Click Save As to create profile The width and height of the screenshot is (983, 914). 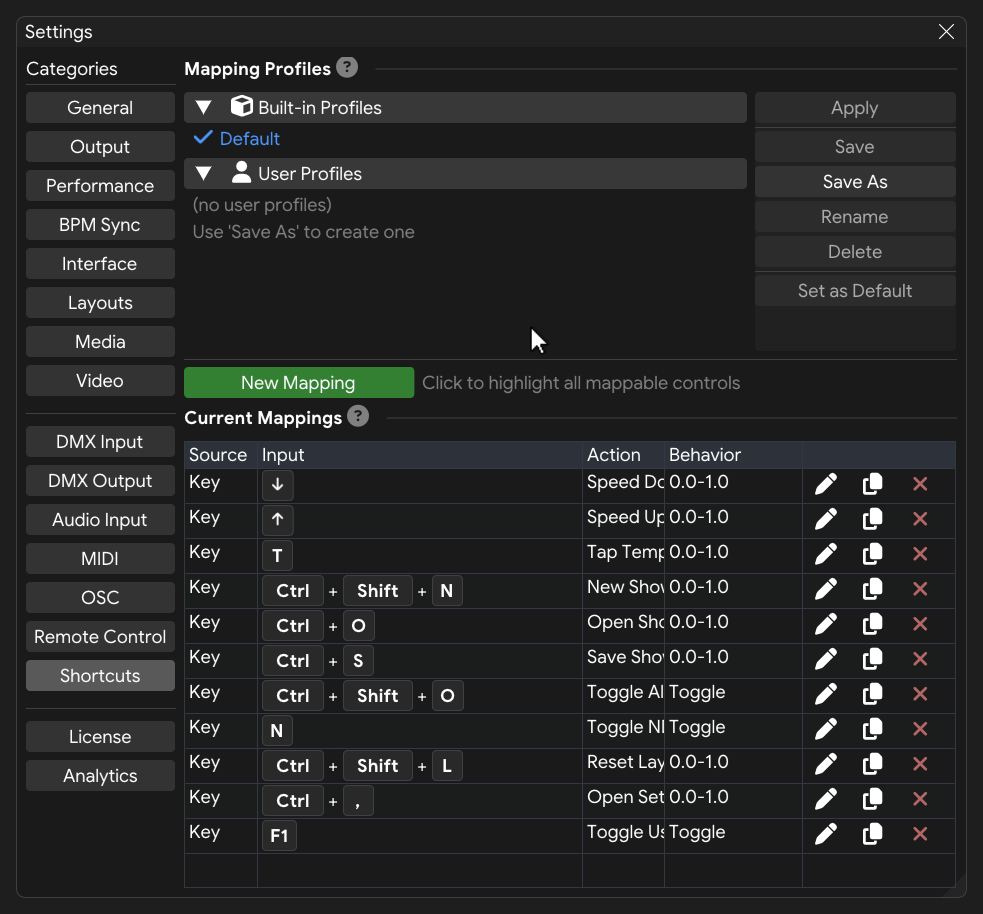(x=855, y=182)
